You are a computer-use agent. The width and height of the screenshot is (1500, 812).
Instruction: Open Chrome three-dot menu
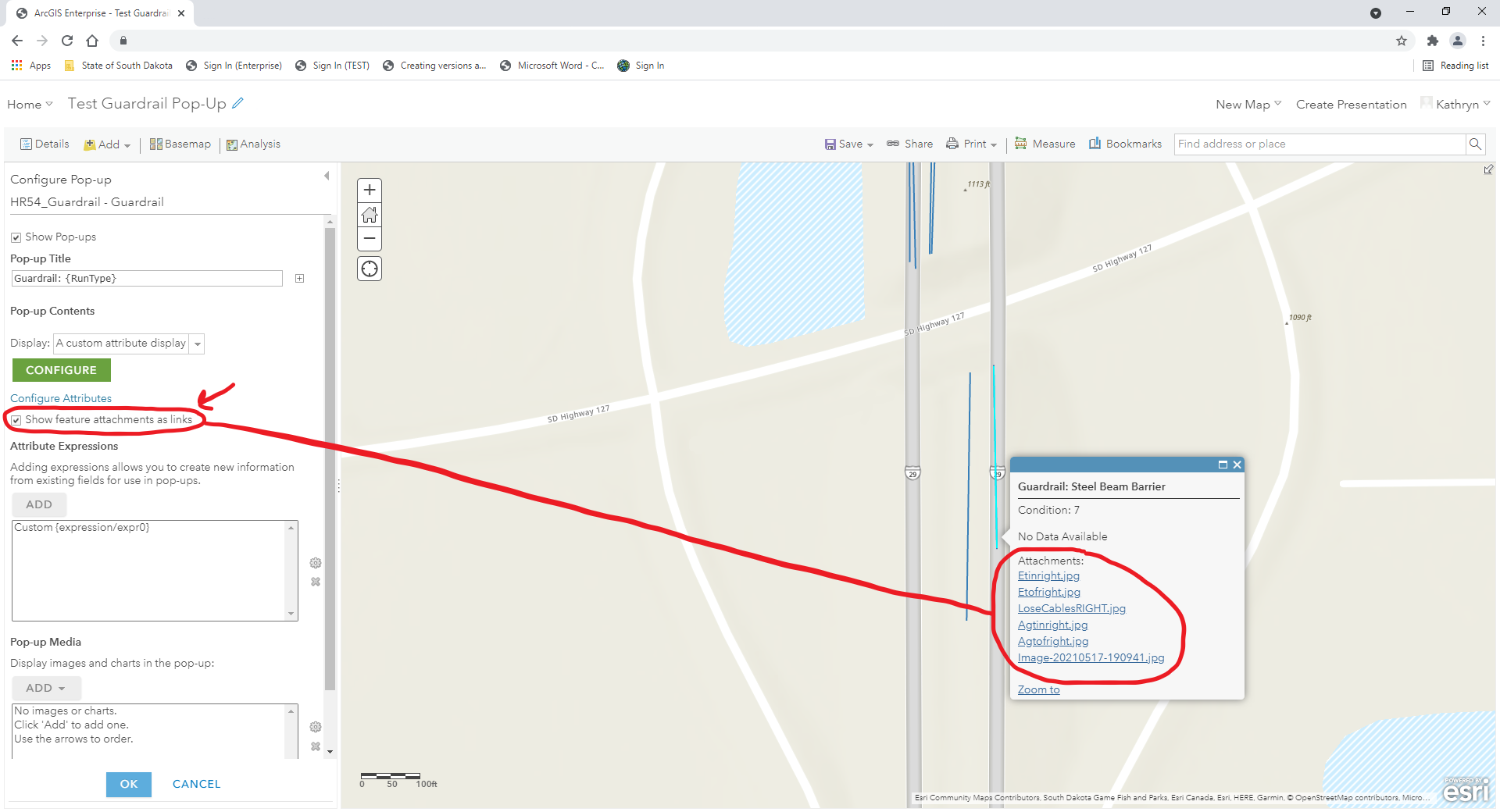pyautogui.click(x=1483, y=41)
